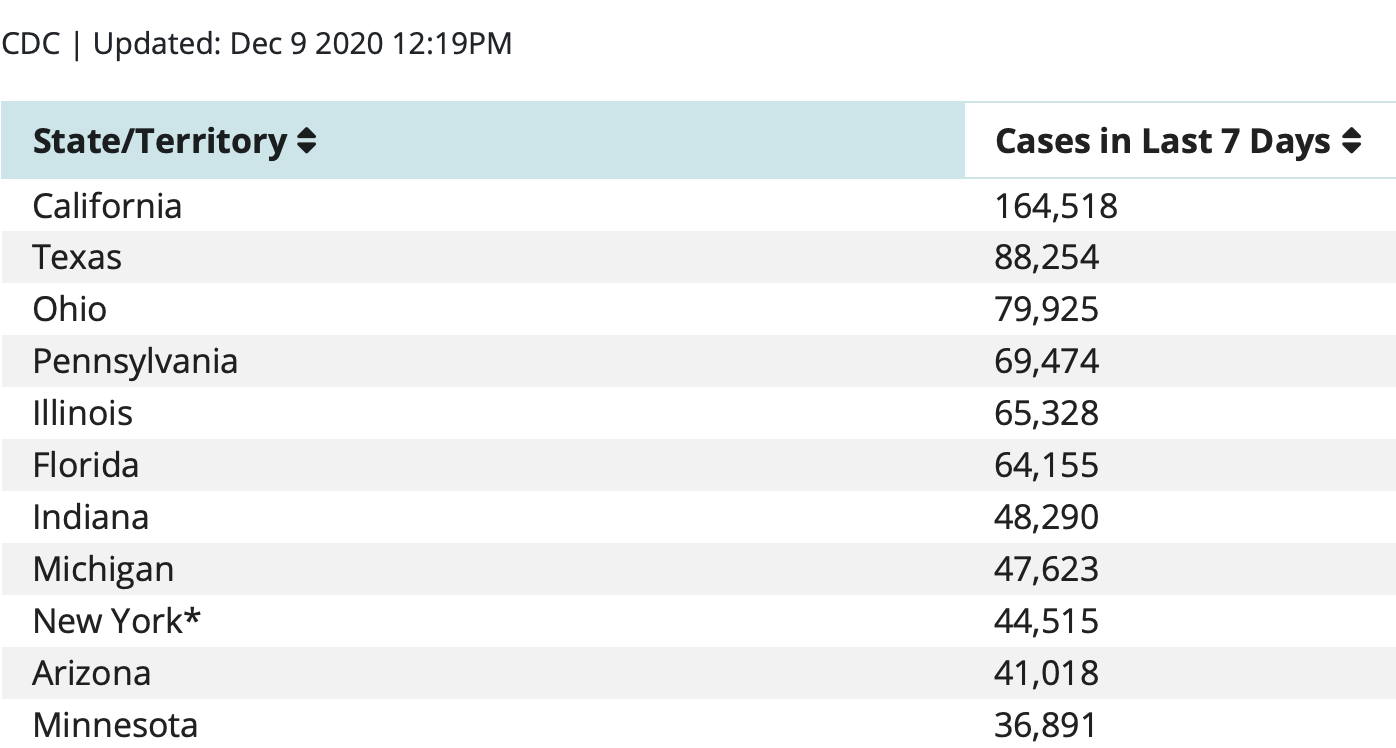This screenshot has height=748, width=1396.
Task: Select the Arizona row
Action: (698, 673)
